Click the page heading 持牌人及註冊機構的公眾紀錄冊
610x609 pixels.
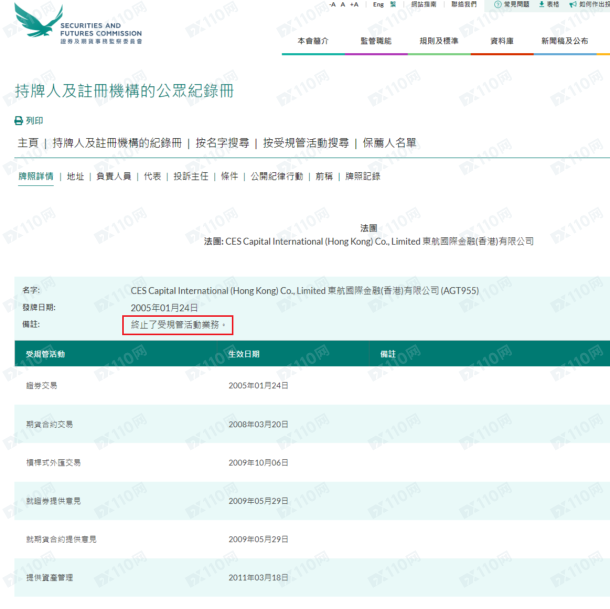point(124,91)
